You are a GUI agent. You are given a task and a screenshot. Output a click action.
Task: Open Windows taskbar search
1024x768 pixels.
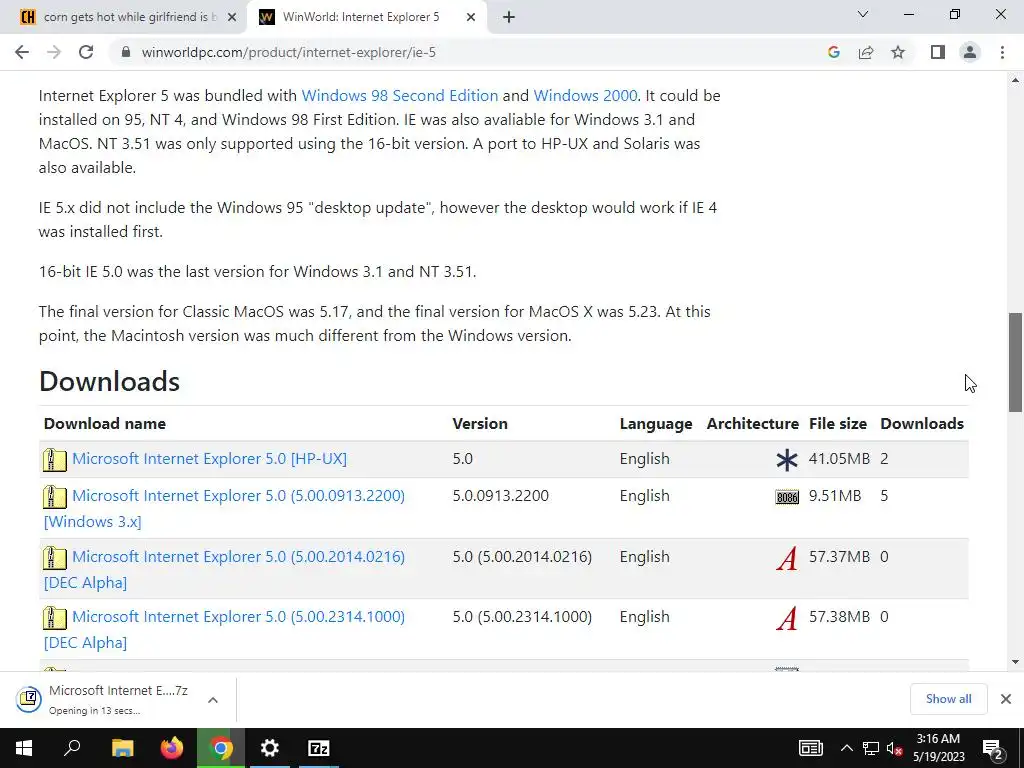point(72,748)
